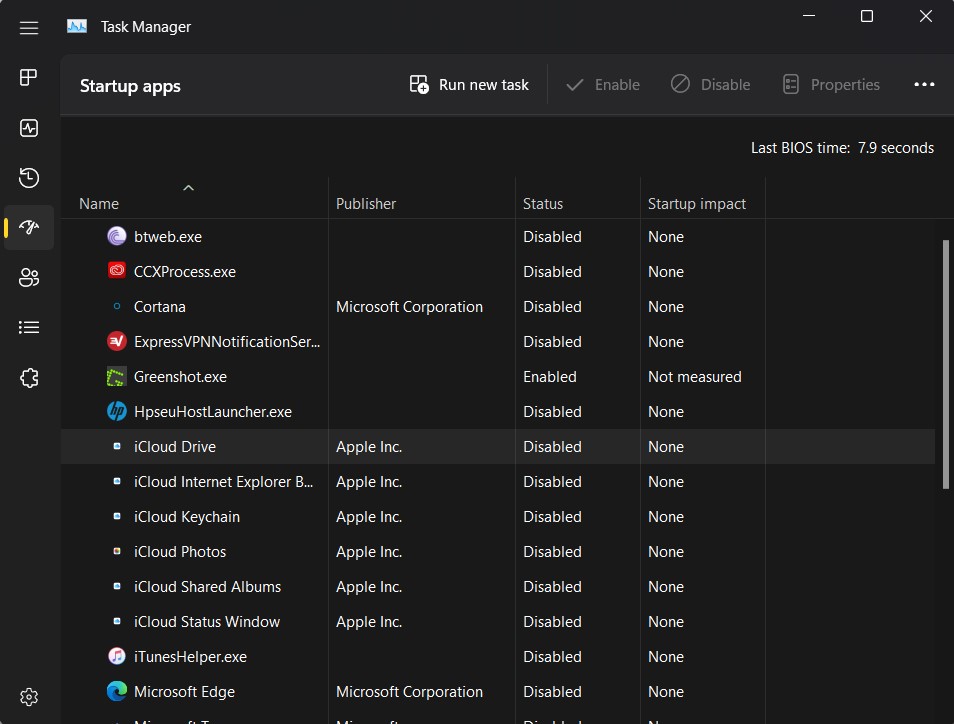Image resolution: width=954 pixels, height=724 pixels.
Task: Expand the navigation hamburger menu
Action: point(29,27)
